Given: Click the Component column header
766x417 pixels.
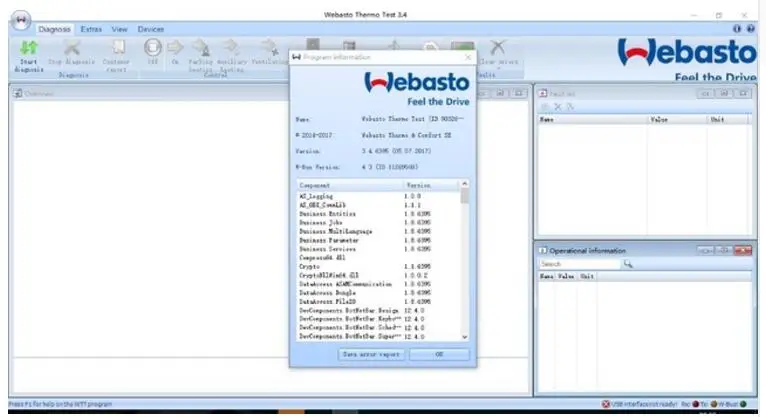Looking at the screenshot, I should (350, 185).
